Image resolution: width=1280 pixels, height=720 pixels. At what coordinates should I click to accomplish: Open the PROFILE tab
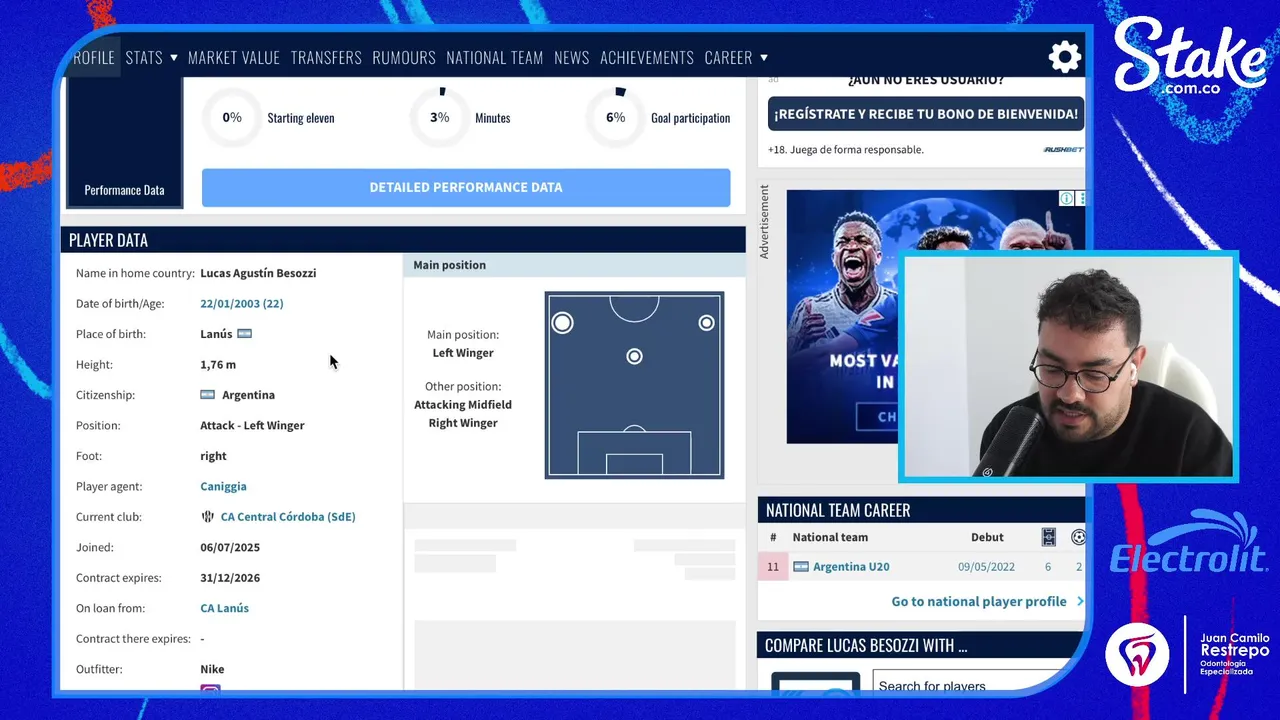pyautogui.click(x=94, y=58)
